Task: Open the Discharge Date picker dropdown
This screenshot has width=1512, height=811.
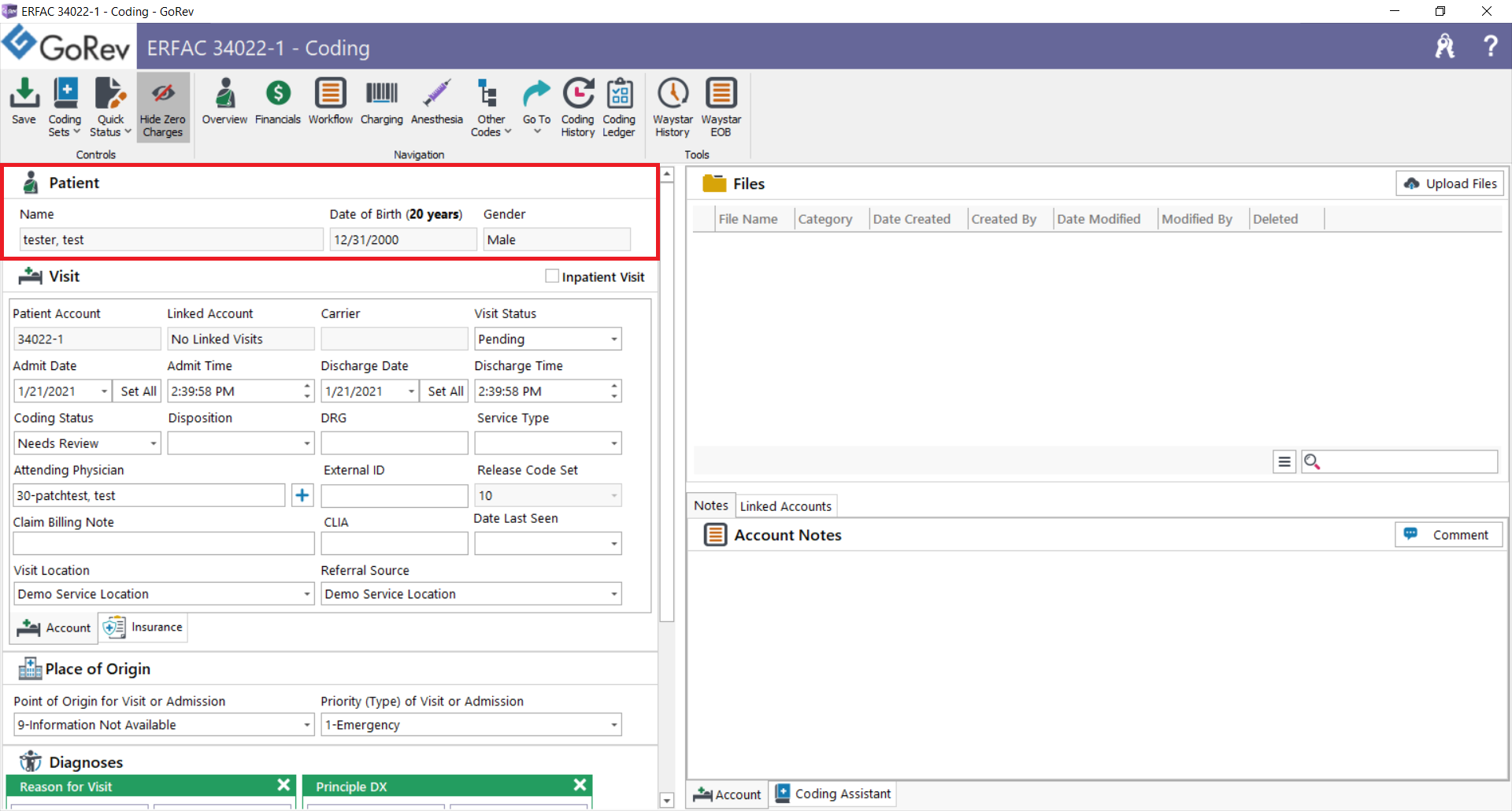Action: [411, 391]
